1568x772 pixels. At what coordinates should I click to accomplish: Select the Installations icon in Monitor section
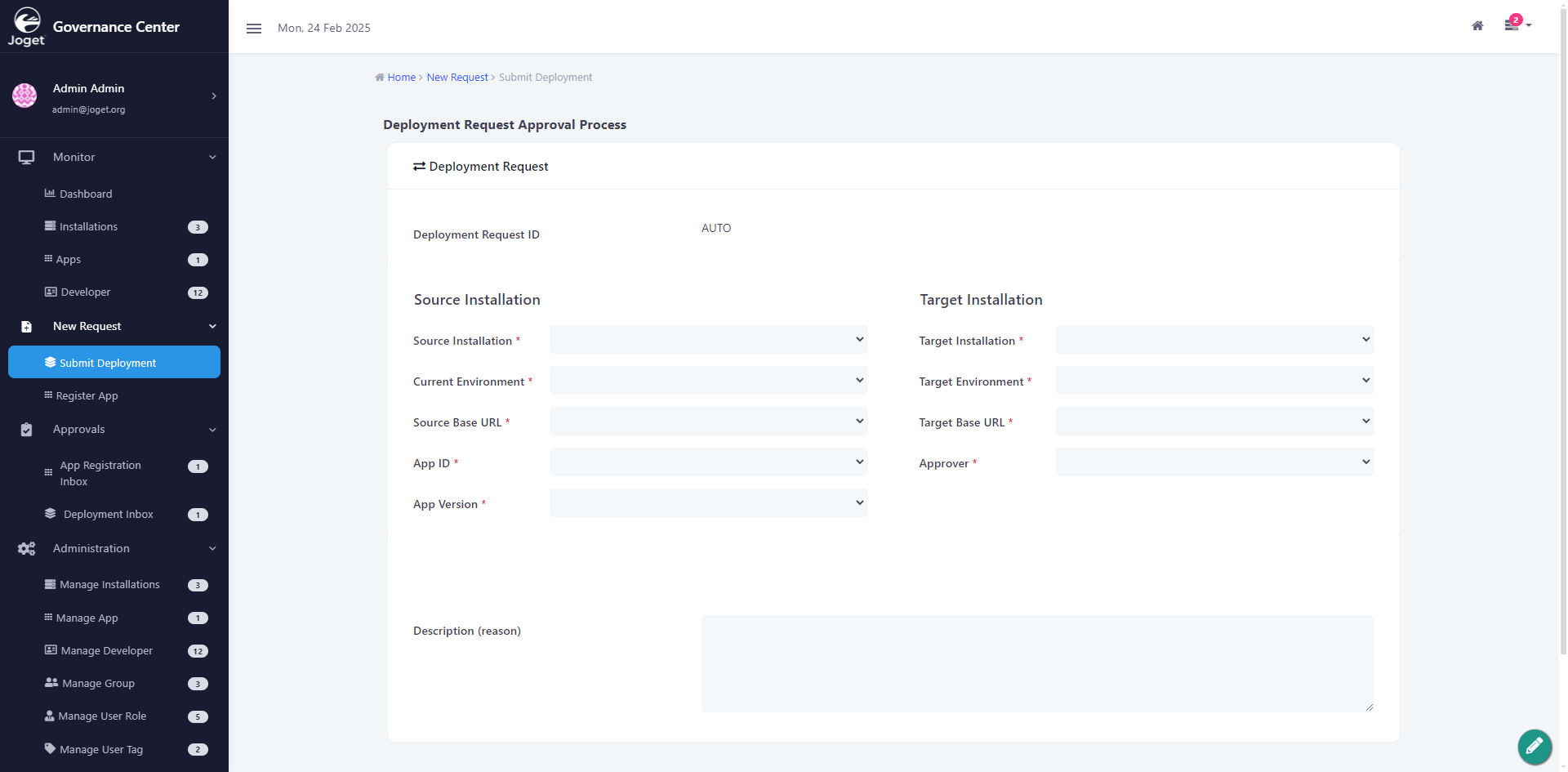pyautogui.click(x=48, y=226)
